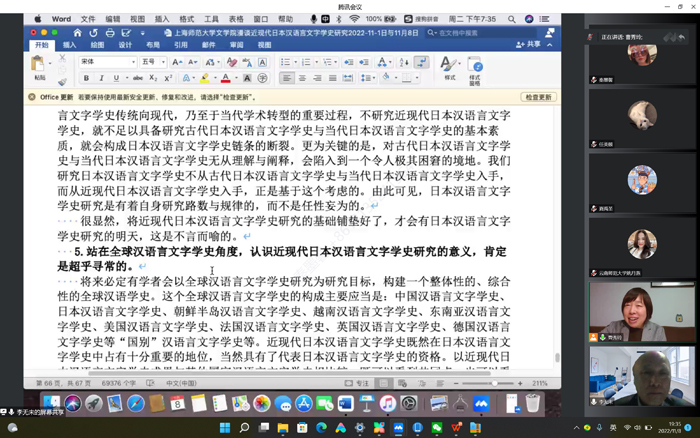Toggle superscript X² formatting
This screenshot has width=700, height=438.
pyautogui.click(x=169, y=77)
